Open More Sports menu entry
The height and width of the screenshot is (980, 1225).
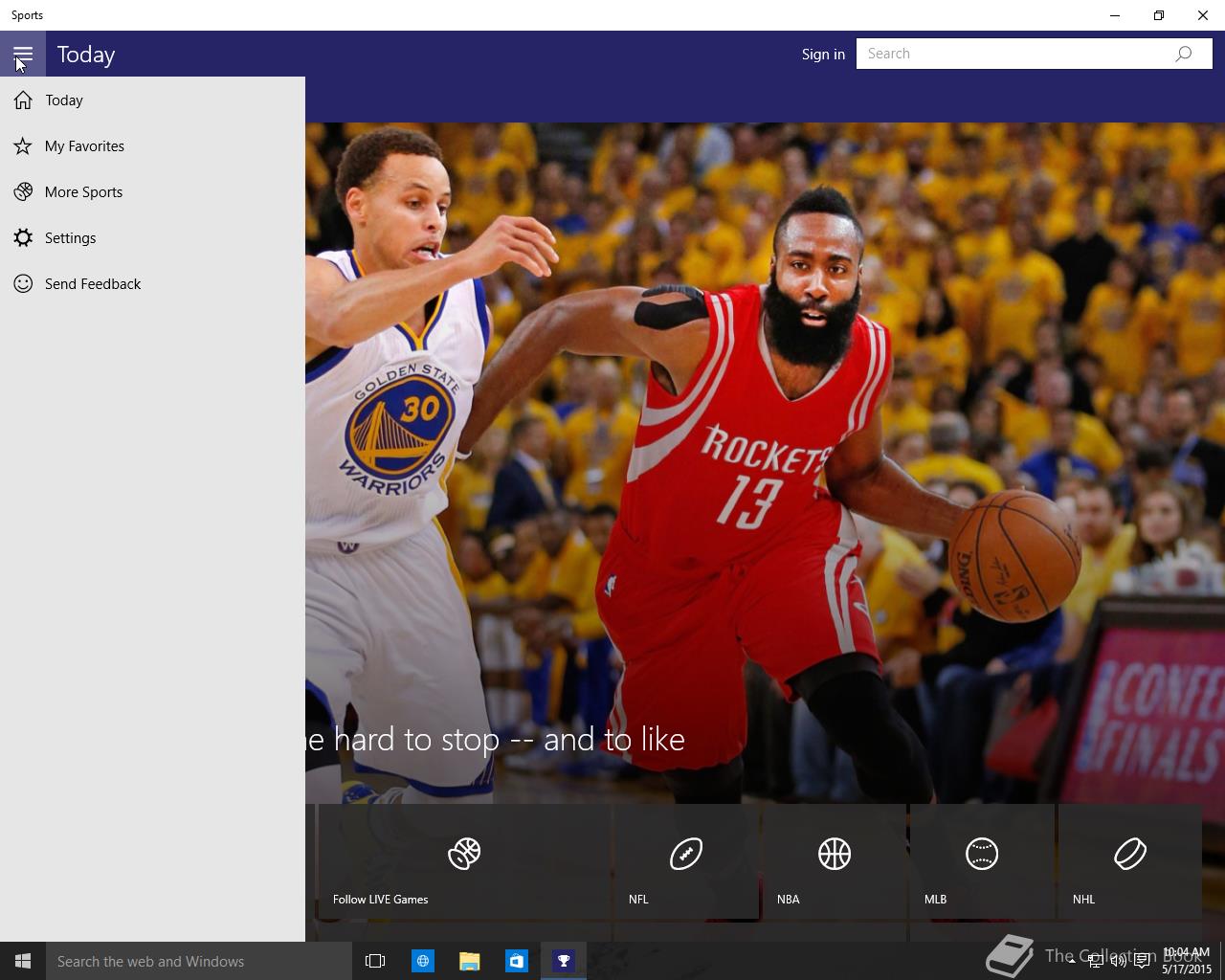coord(152,192)
